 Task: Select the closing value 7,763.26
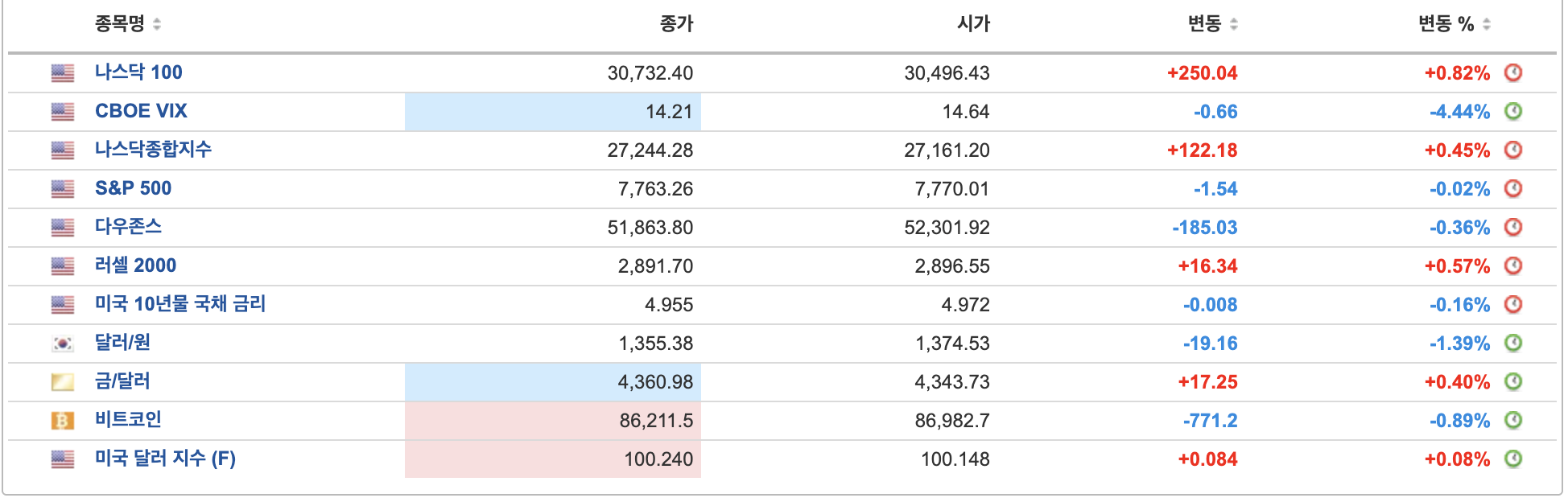[655, 189]
